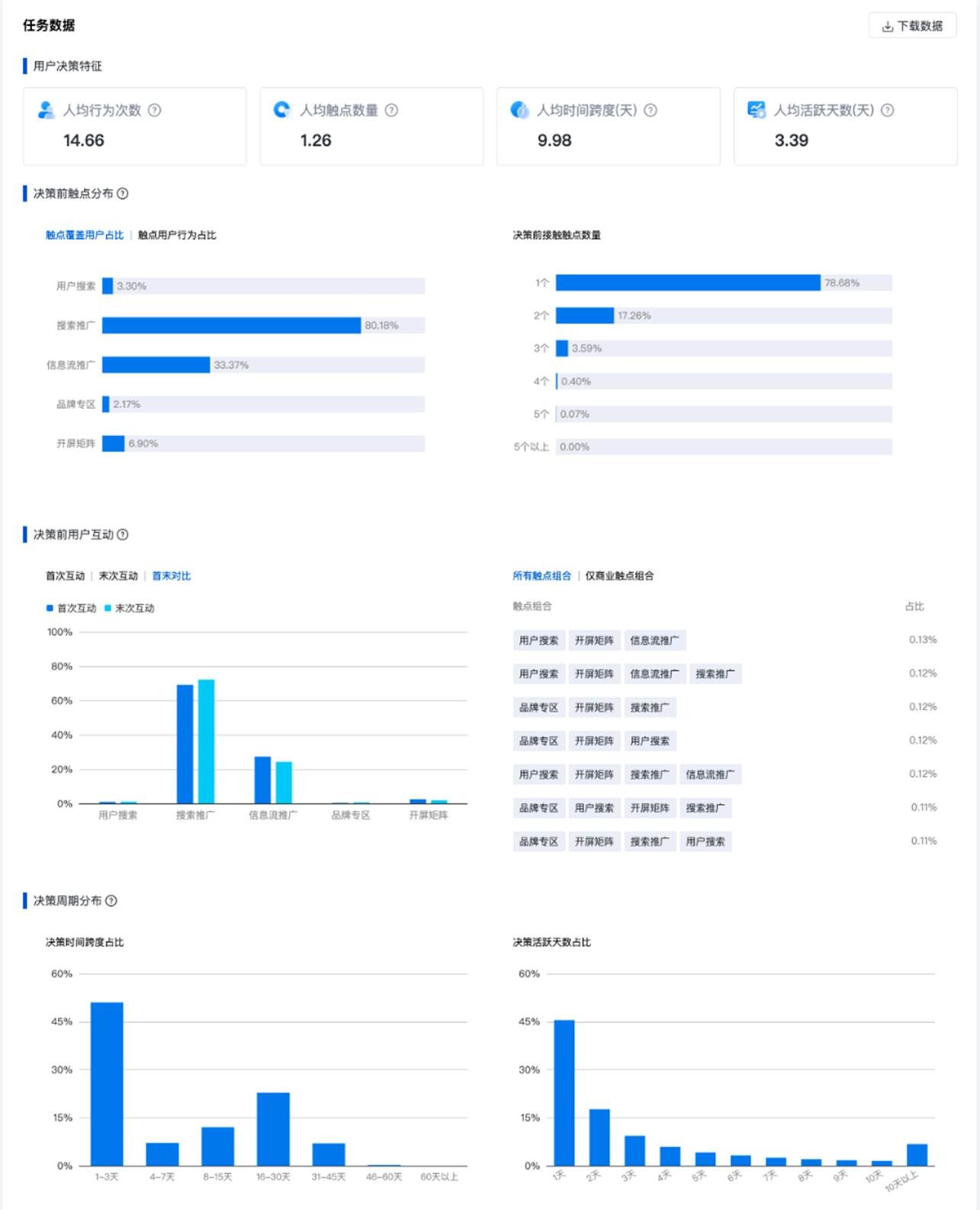Click help icon next to 人均行为次数
Viewport: 980px width, 1210px height.
155,111
